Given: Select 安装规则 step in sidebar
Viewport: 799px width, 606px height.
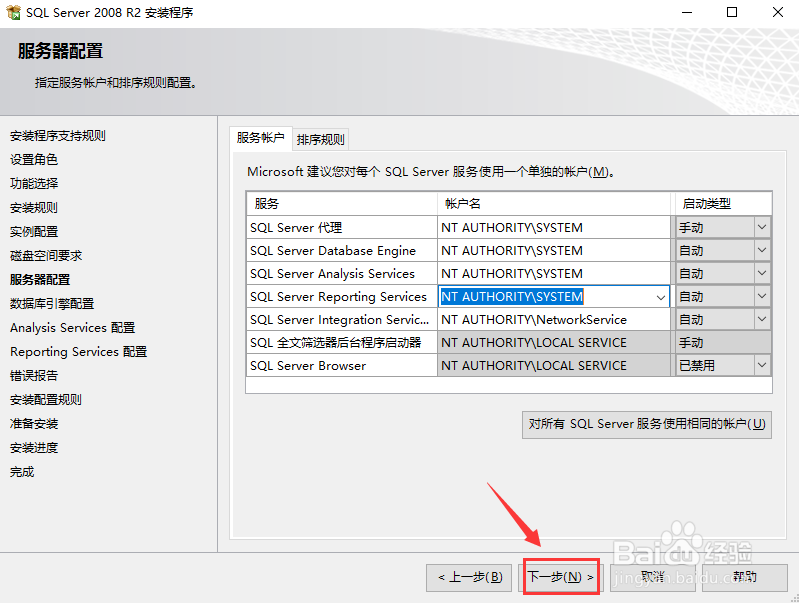Looking at the screenshot, I should pyautogui.click(x=34, y=207).
